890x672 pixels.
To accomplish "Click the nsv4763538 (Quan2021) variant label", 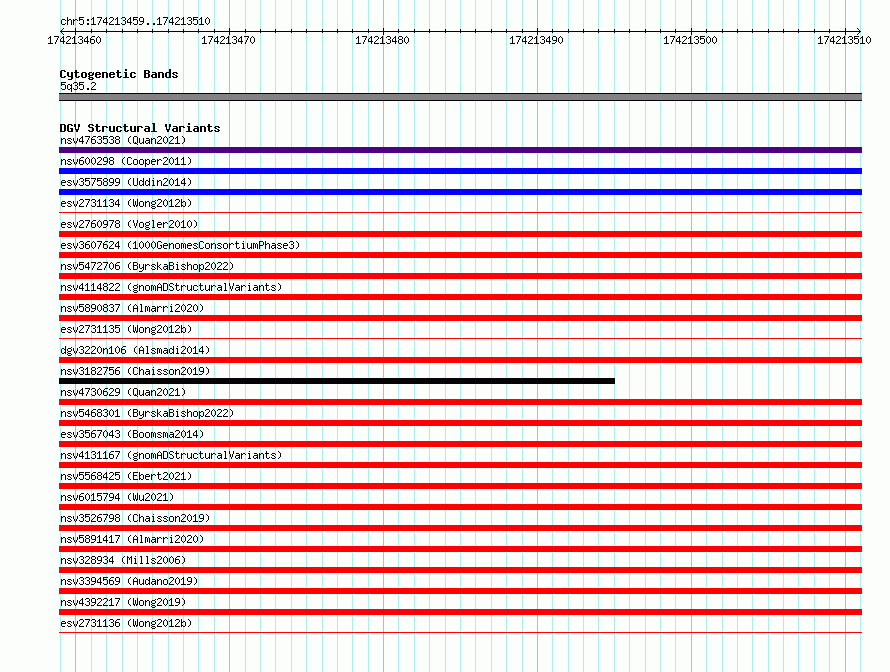I will [x=123, y=140].
